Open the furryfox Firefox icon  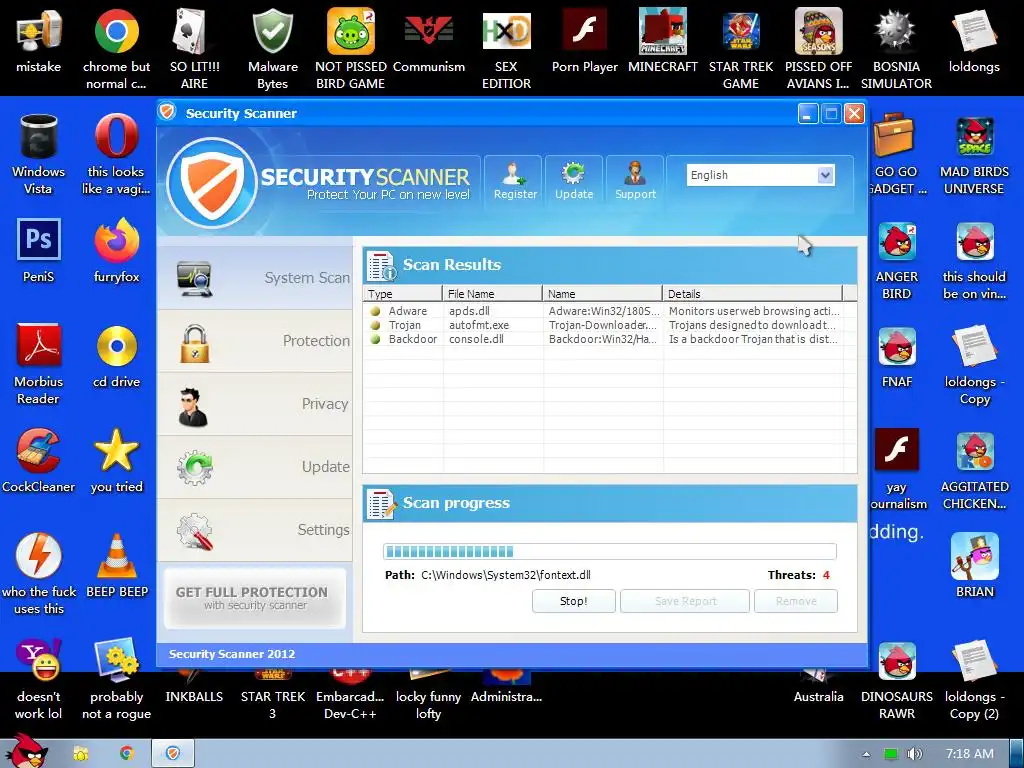(x=116, y=250)
